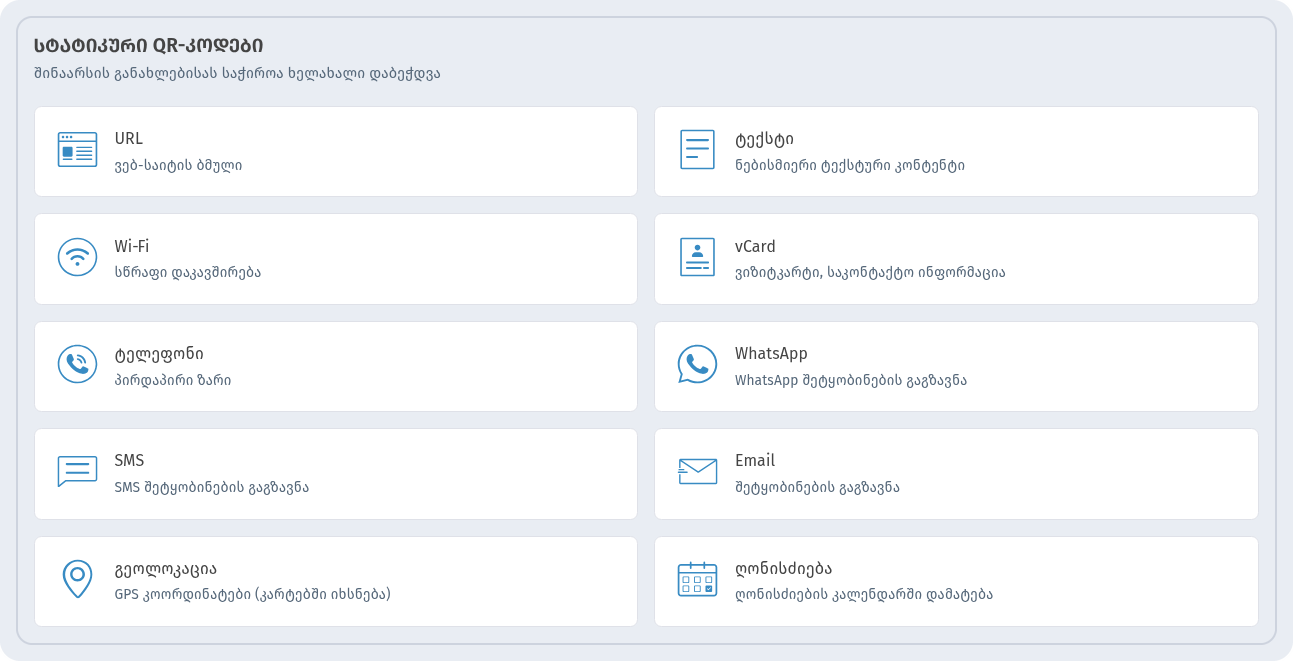Viewport: 1293px width, 661px height.
Task: Click the vCard contact card icon
Action: coord(697,257)
